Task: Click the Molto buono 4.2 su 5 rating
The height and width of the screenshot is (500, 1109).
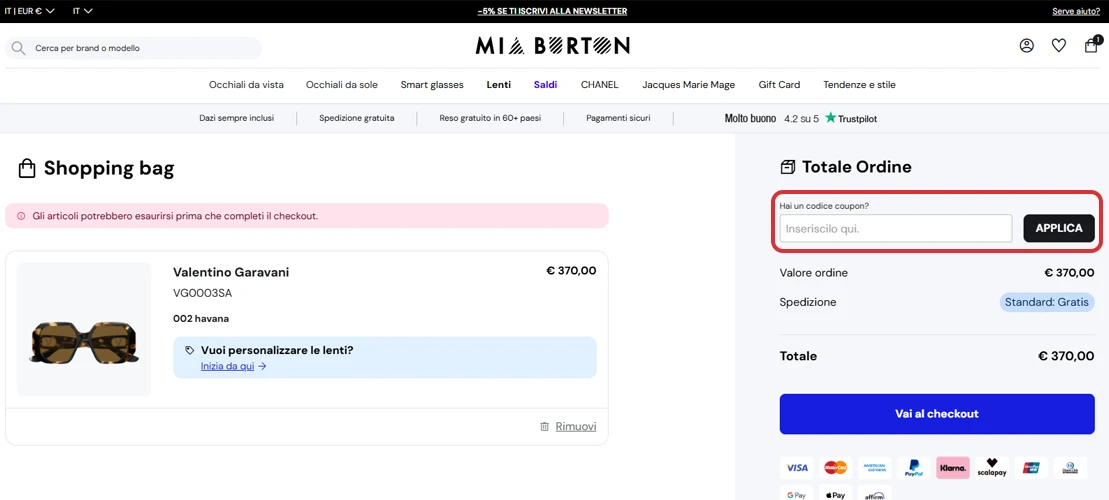Action: (x=772, y=119)
